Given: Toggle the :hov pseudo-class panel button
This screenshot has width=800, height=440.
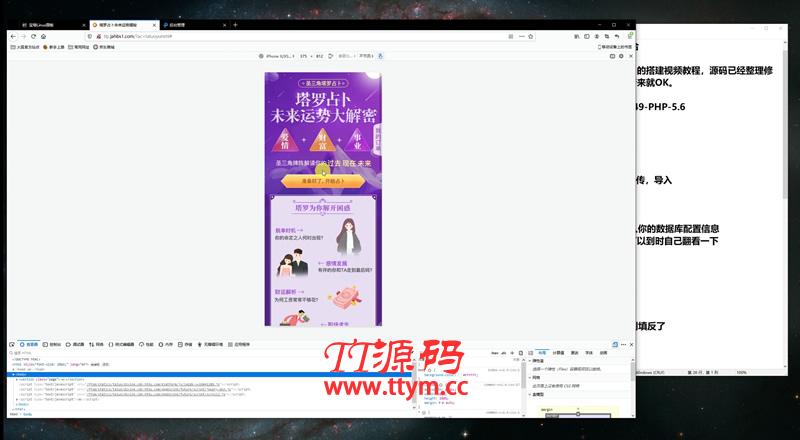Looking at the screenshot, I should point(494,353).
